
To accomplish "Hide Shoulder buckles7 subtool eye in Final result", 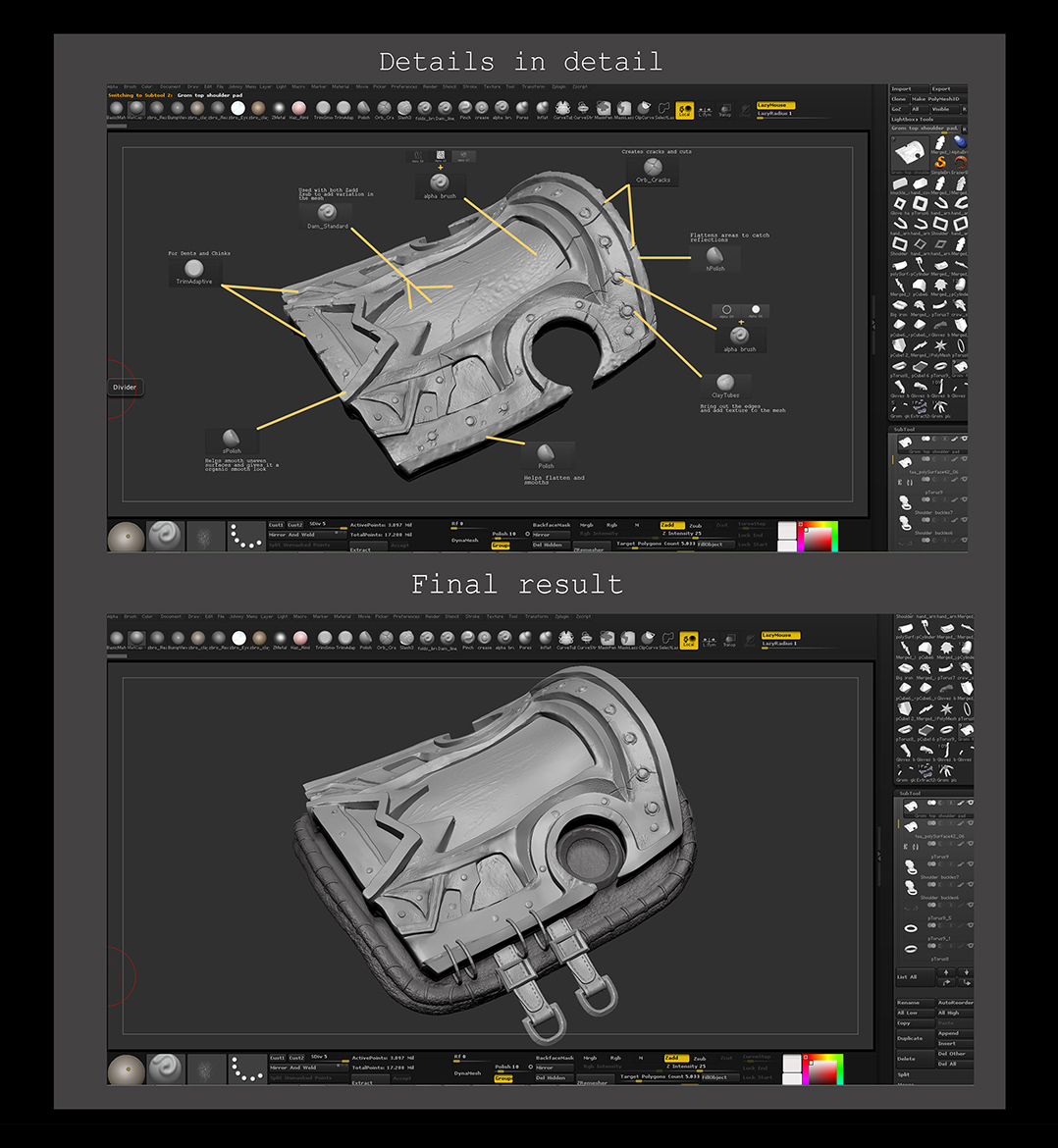I will [x=970, y=863].
